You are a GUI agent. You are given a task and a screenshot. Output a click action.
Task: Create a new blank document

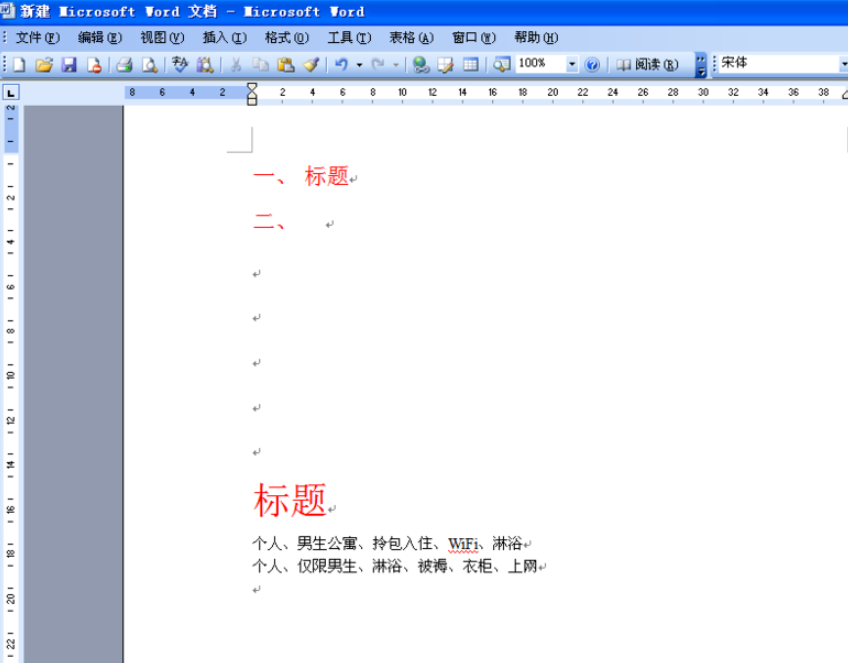pyautogui.click(x=19, y=65)
